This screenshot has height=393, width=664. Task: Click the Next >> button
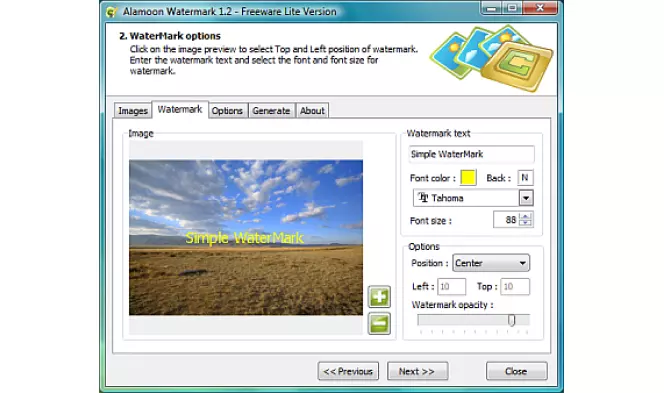[x=417, y=371]
